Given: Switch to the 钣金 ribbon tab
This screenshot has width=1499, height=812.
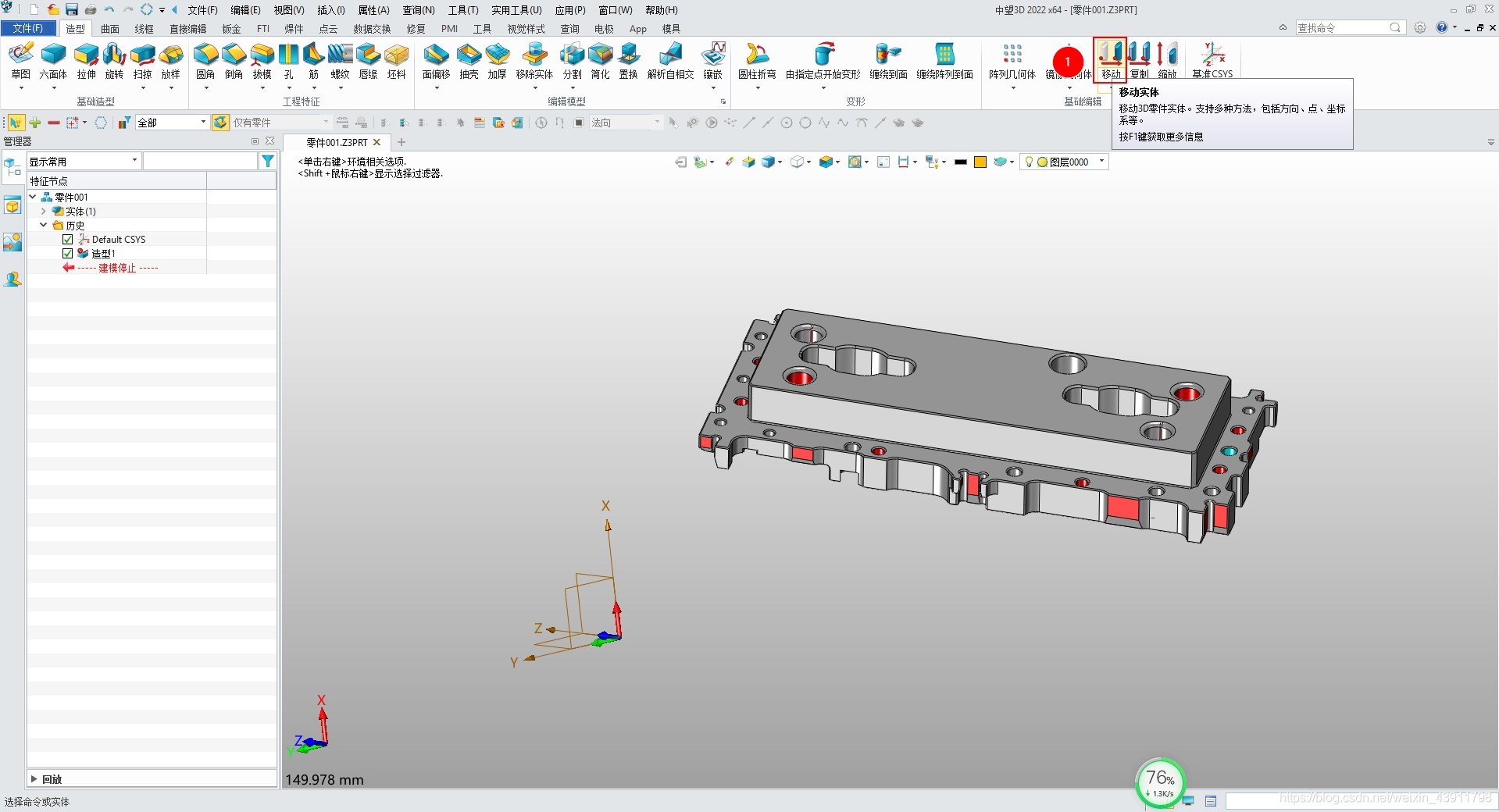Looking at the screenshot, I should [x=231, y=29].
